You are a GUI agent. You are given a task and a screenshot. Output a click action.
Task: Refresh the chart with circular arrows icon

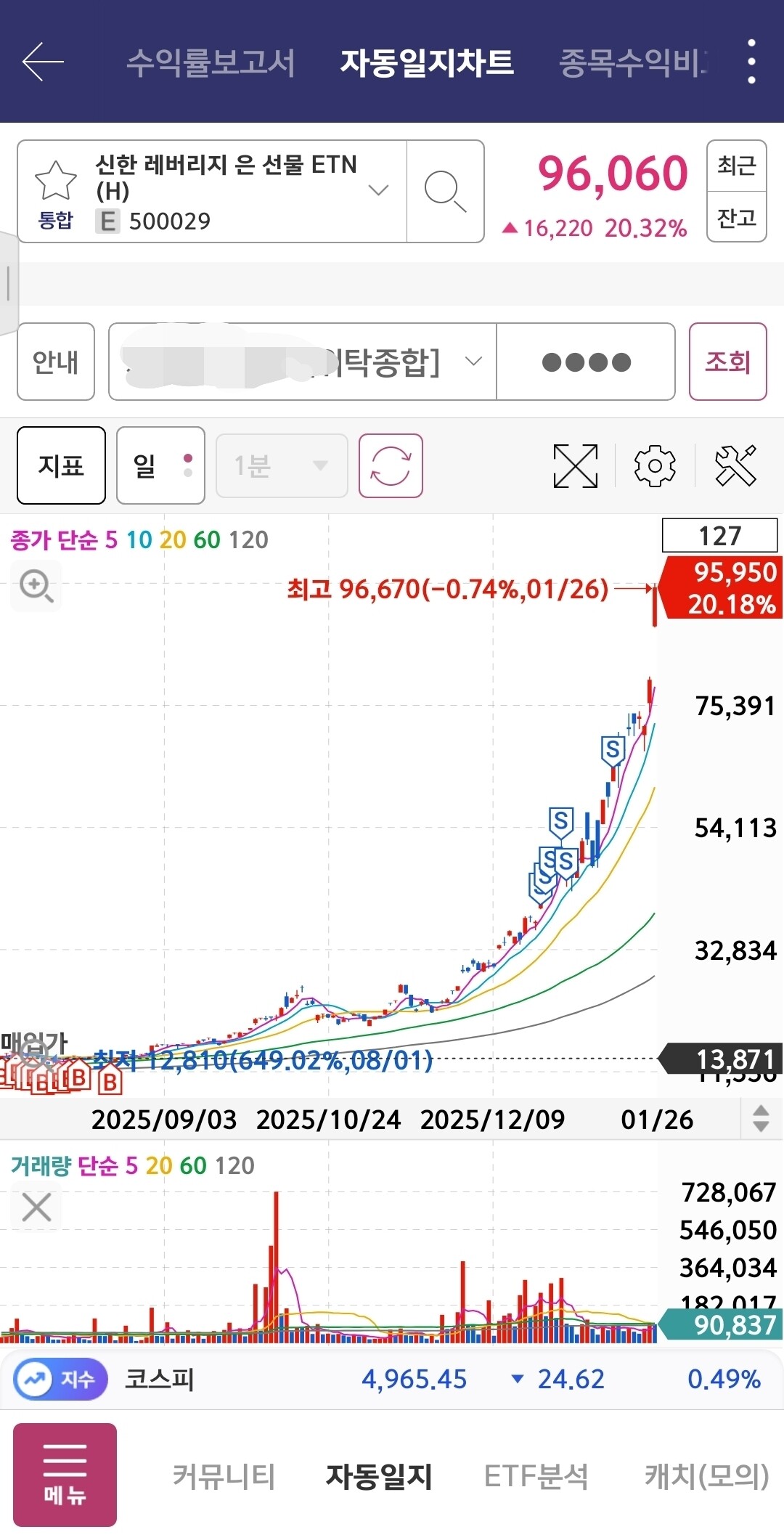(391, 465)
